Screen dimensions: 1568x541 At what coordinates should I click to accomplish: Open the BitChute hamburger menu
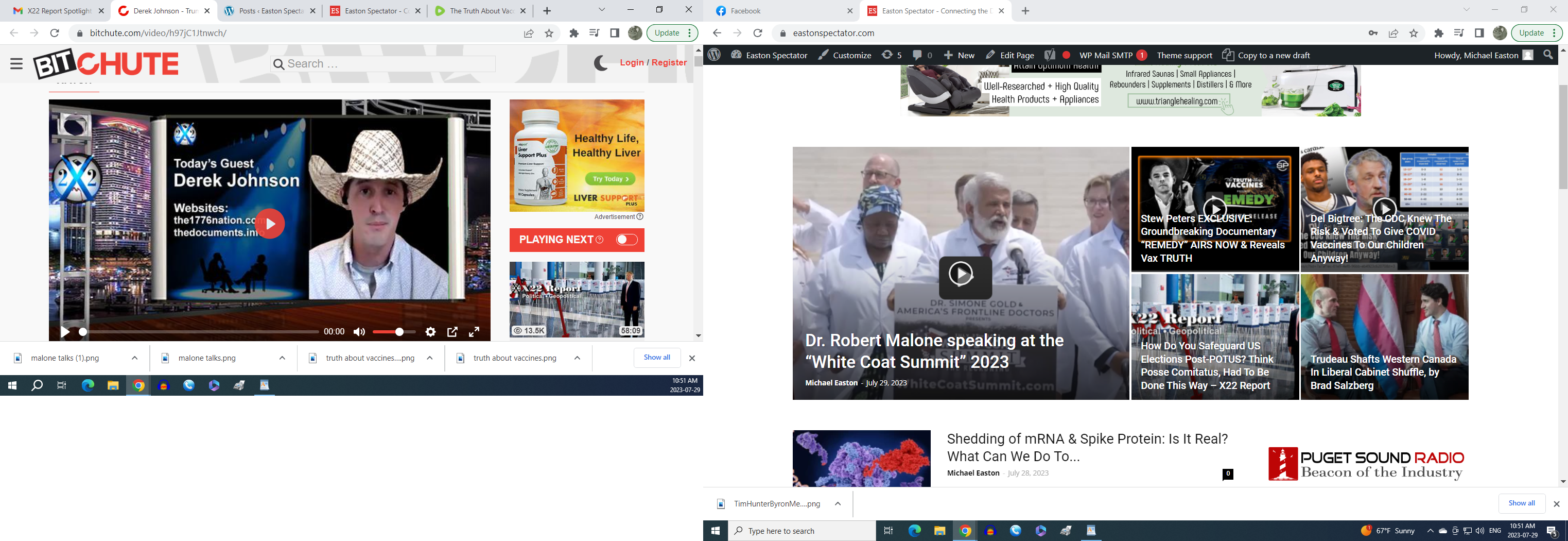pyautogui.click(x=16, y=64)
